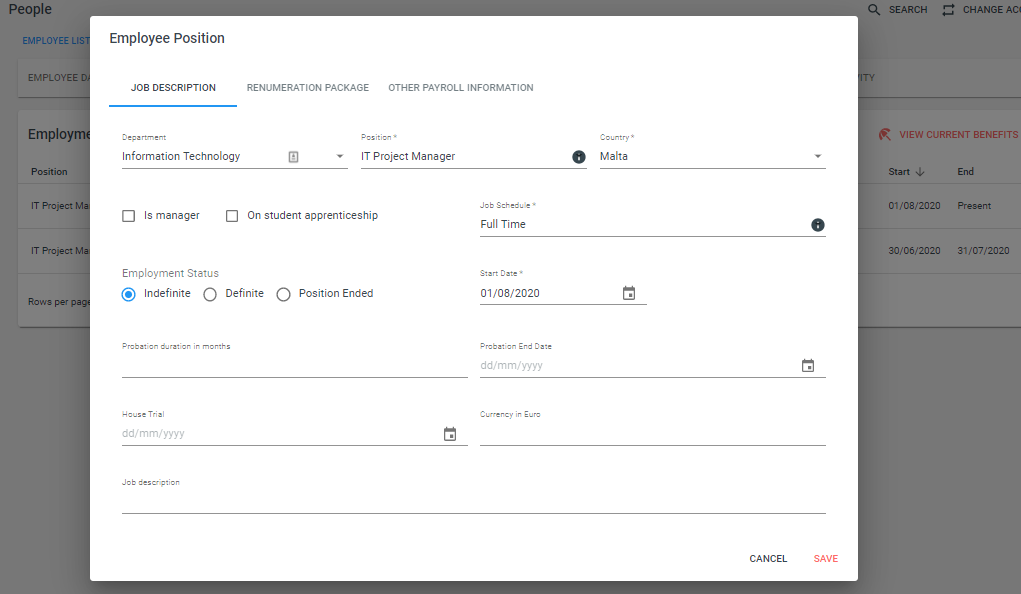The width and height of the screenshot is (1021, 594).
Task: Click the Search button label
Action: 908,10
